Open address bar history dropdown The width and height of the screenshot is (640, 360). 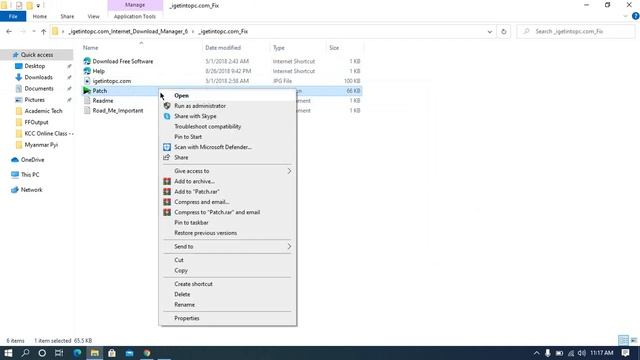[489, 31]
